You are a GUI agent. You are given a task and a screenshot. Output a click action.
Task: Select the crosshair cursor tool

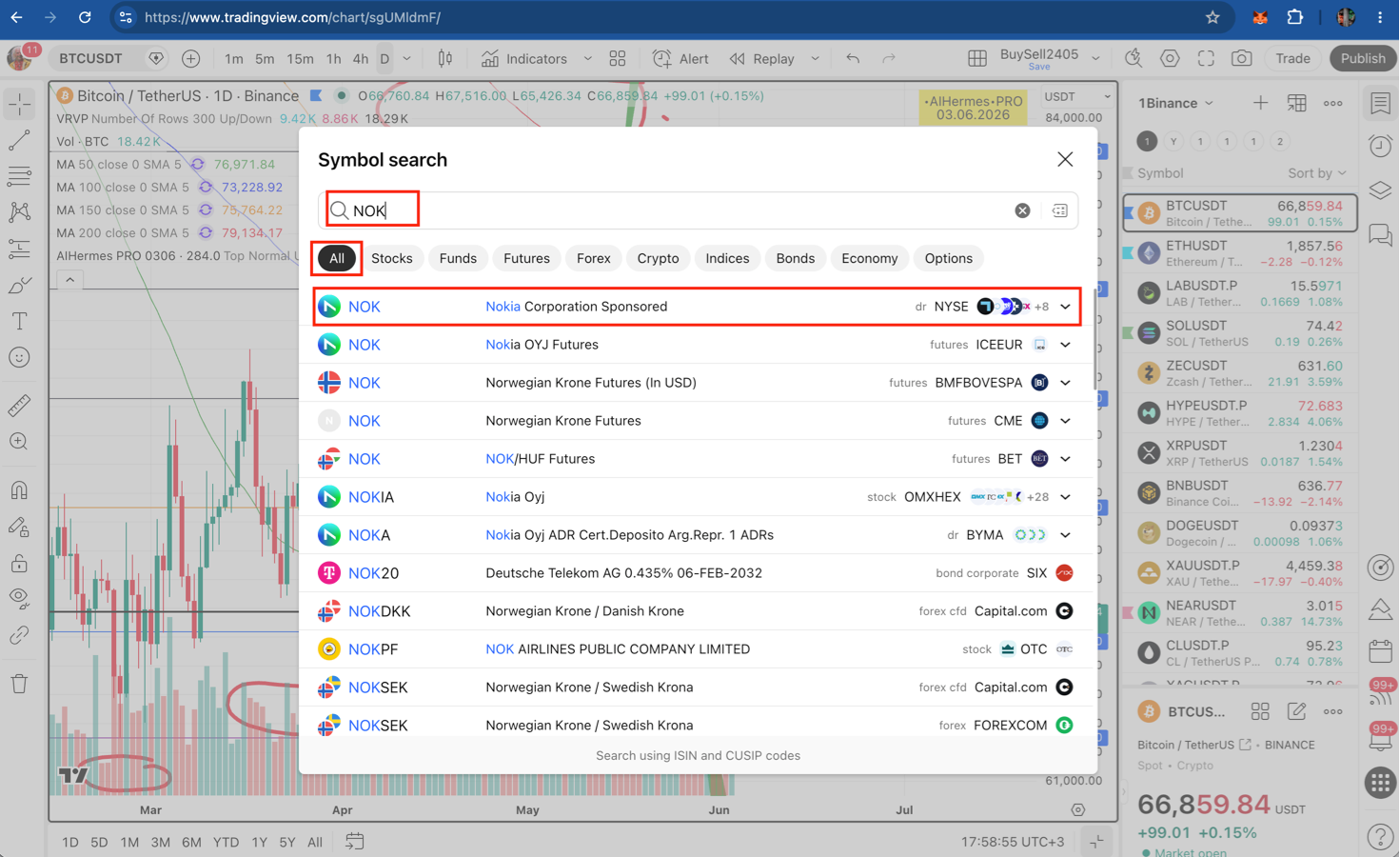click(x=19, y=104)
